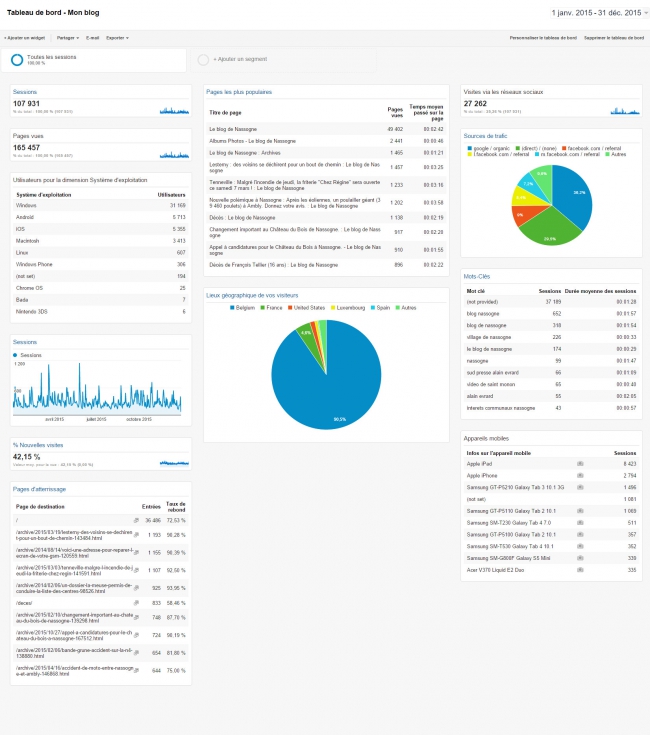This screenshot has height=735, width=650.
Task: Click the E-mail toolbar option
Action: pyautogui.click(x=92, y=38)
